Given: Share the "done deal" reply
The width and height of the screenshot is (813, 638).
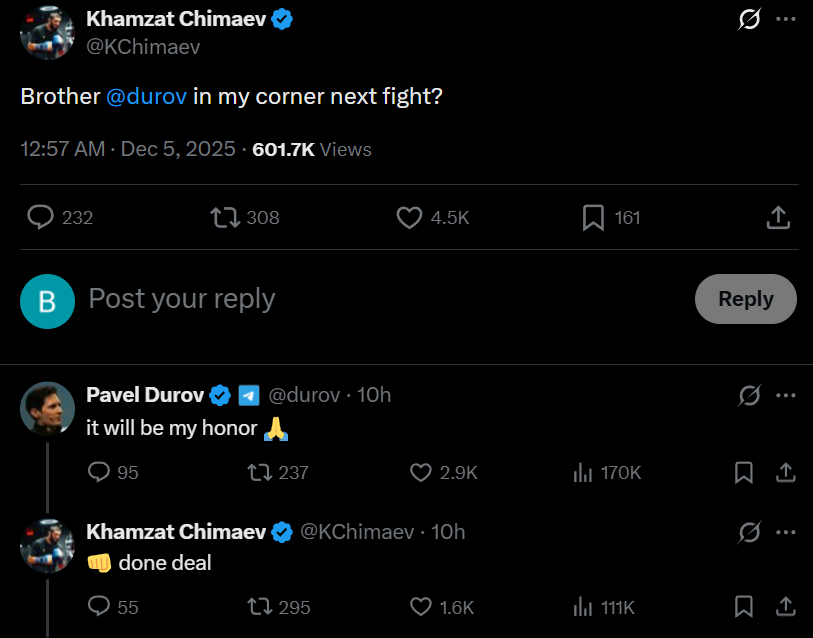Looking at the screenshot, I should [786, 607].
